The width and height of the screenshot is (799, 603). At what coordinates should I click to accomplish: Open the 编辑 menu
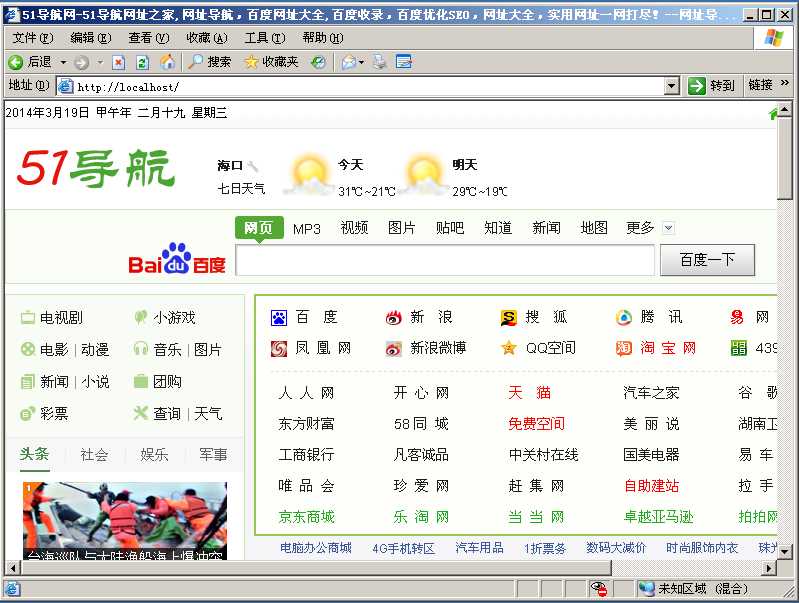click(91, 38)
